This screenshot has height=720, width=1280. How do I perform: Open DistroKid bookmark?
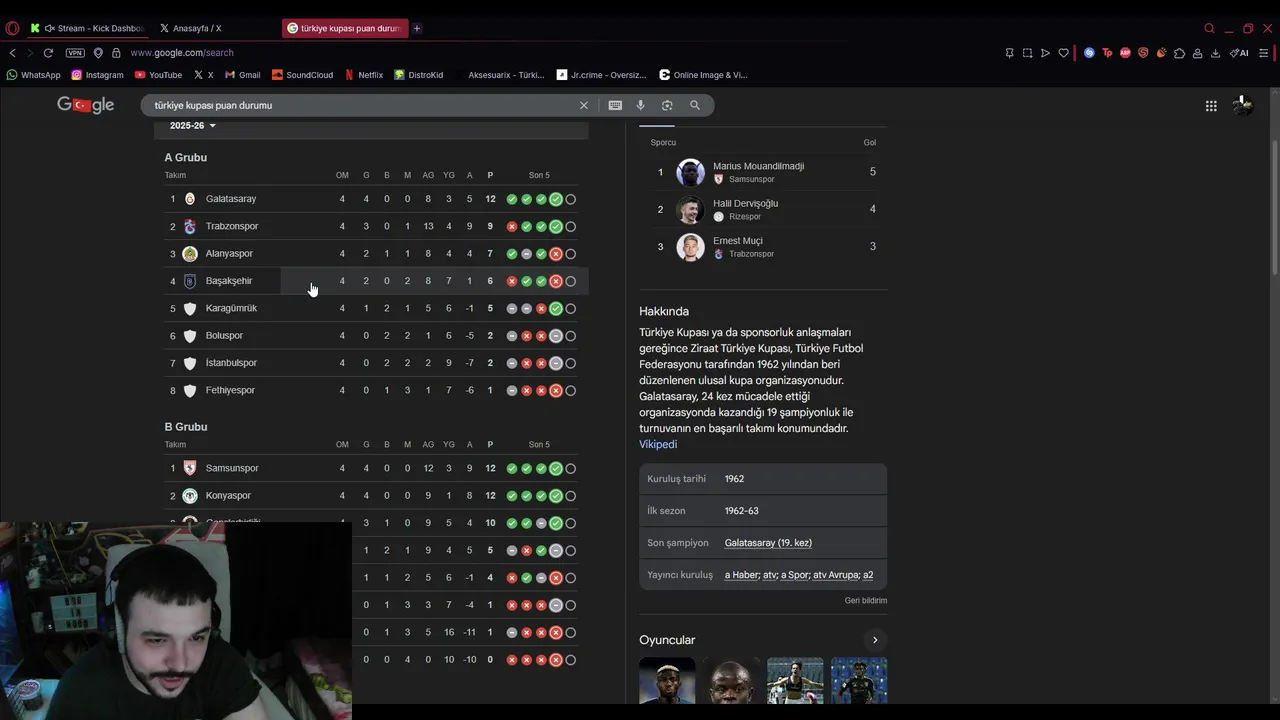418,75
